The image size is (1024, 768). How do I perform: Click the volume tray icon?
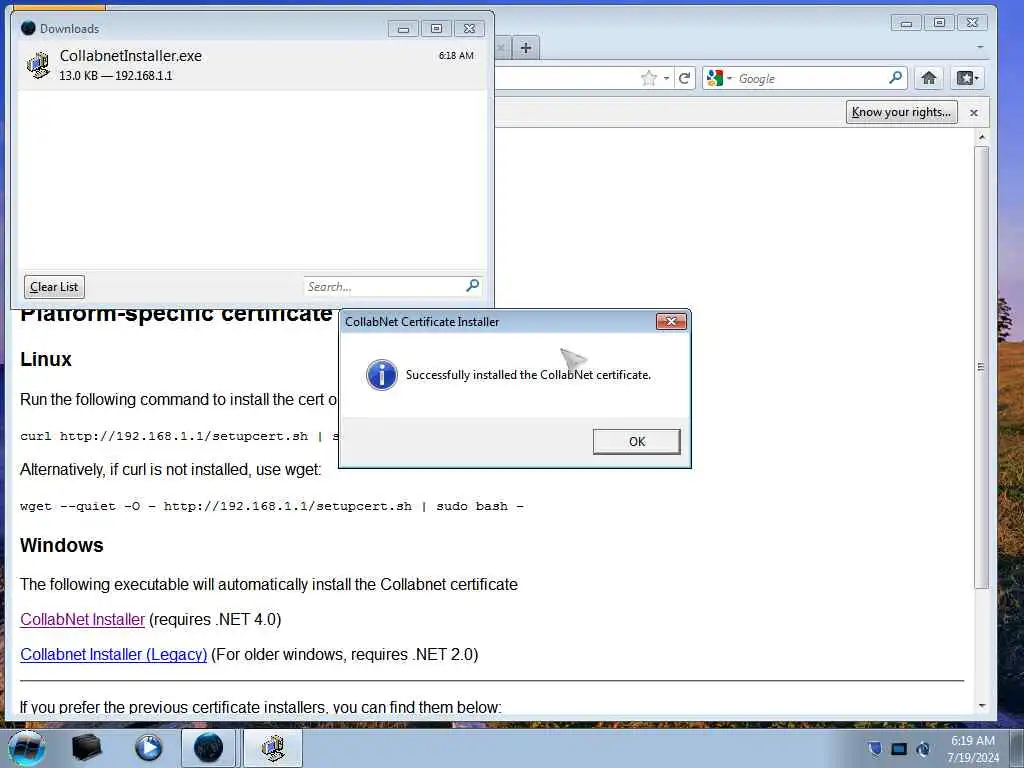(x=923, y=748)
